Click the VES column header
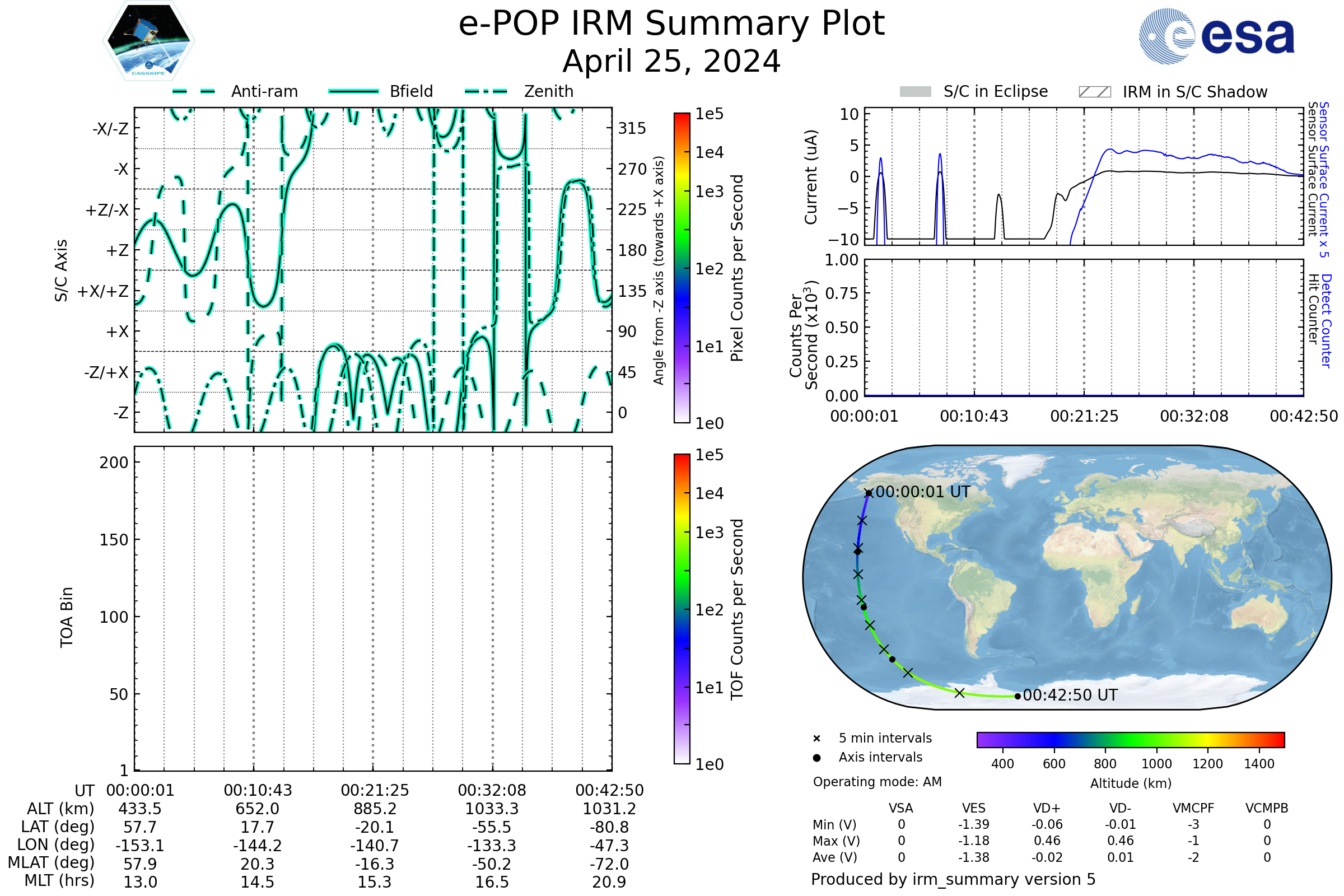The width and height of the screenshot is (1344, 896). click(x=974, y=808)
